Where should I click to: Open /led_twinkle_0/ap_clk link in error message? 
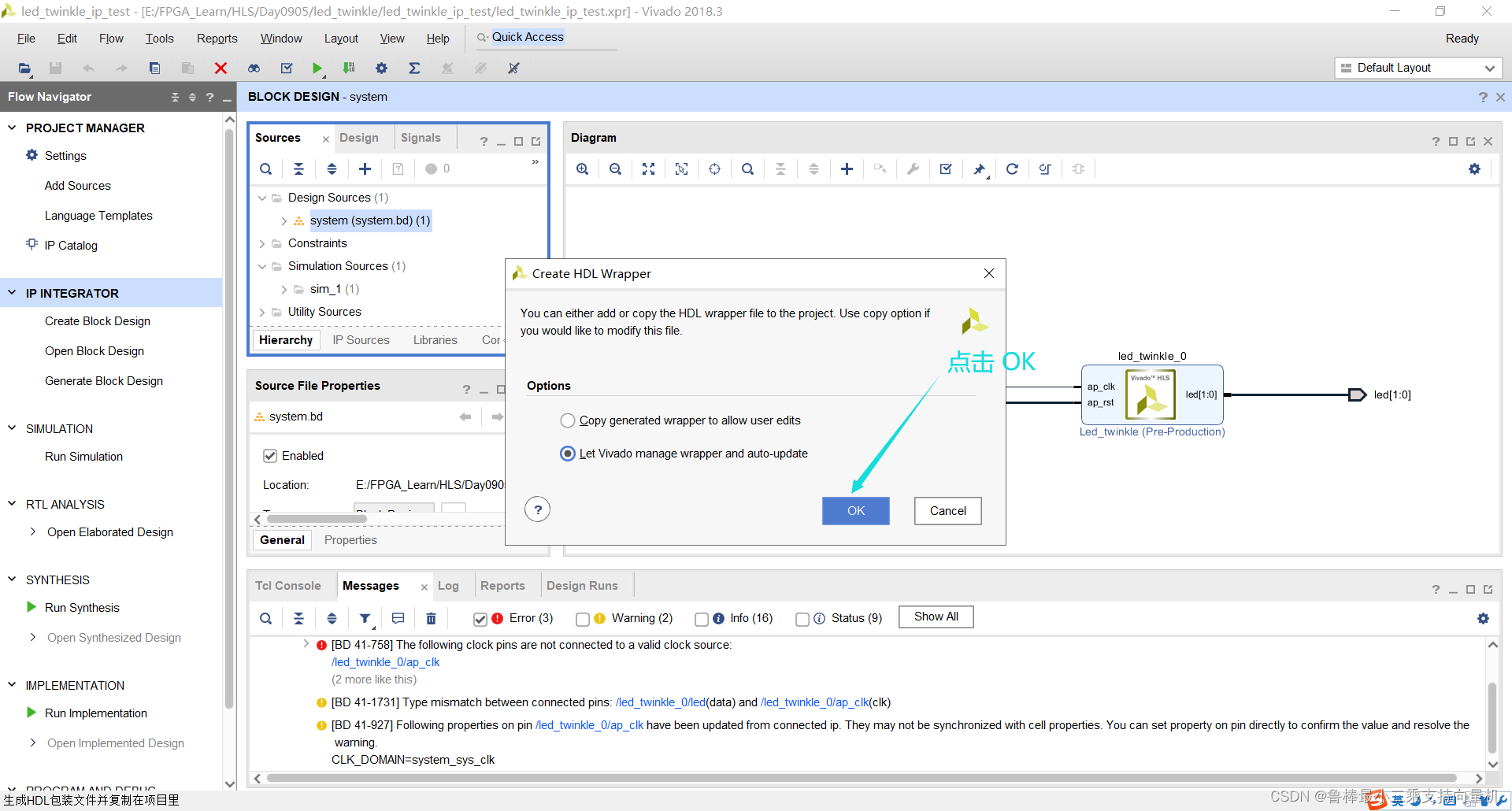click(385, 662)
